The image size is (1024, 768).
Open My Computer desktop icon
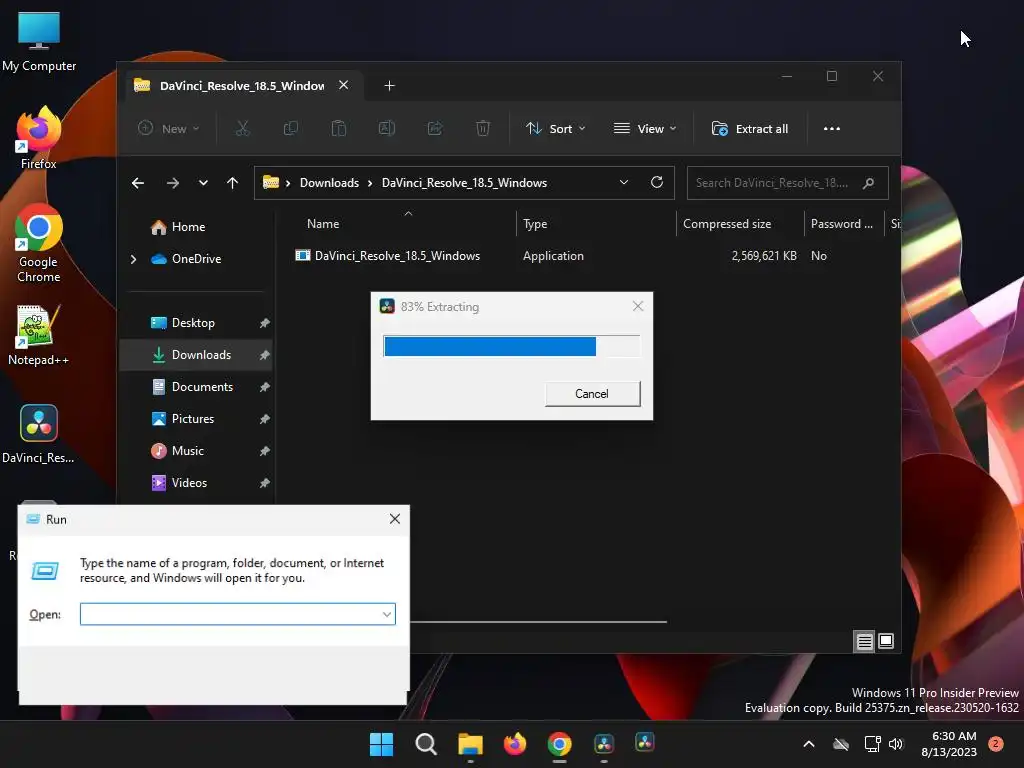coord(39,41)
